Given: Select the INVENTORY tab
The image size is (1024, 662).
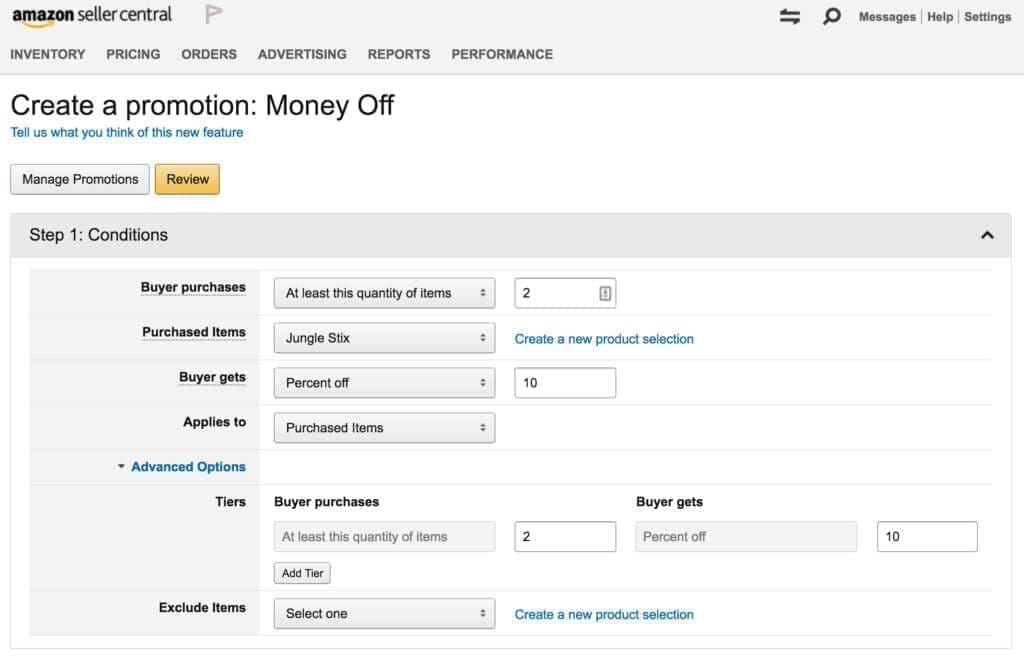Looking at the screenshot, I should (x=47, y=54).
